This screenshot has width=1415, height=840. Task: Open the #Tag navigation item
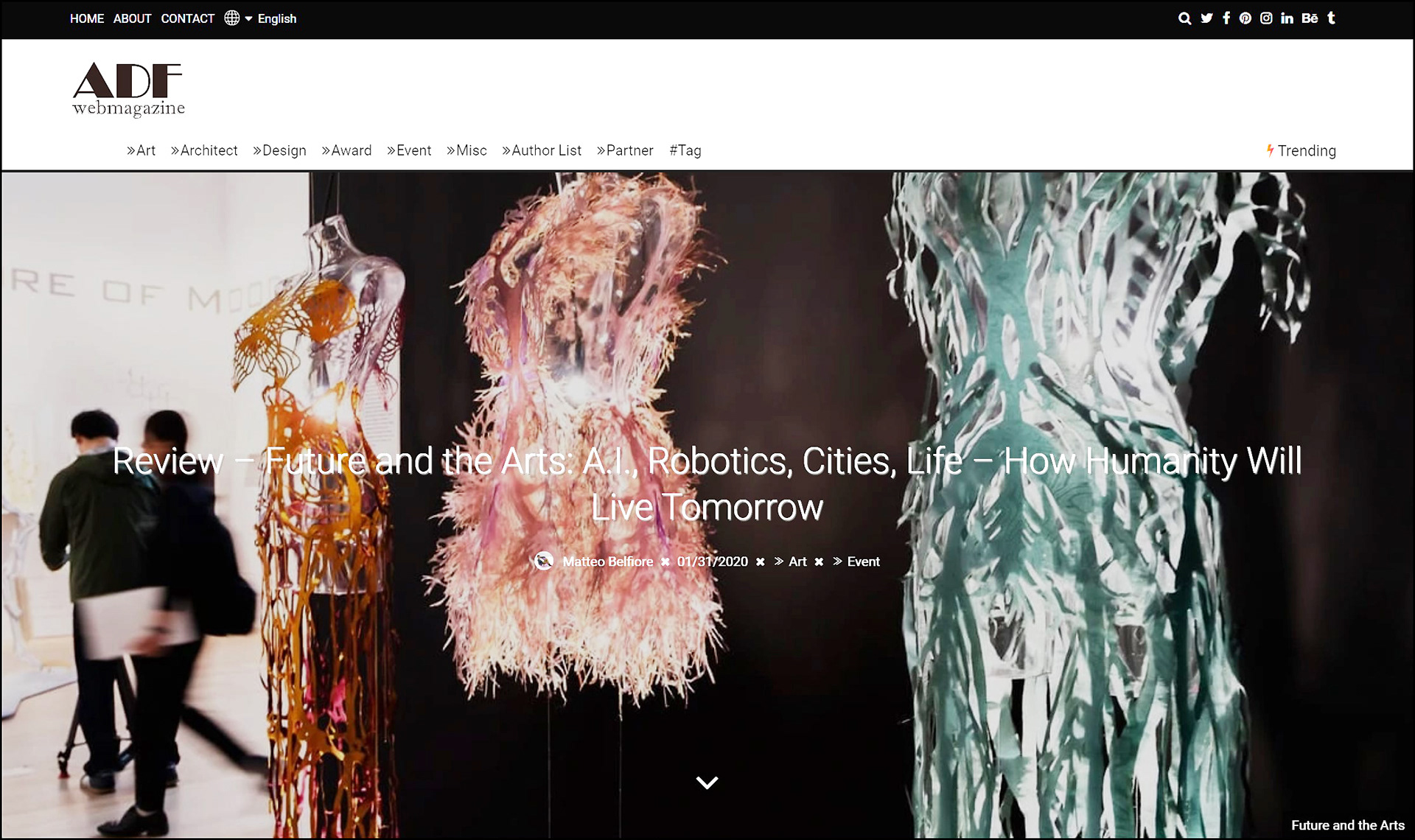pyautogui.click(x=685, y=150)
